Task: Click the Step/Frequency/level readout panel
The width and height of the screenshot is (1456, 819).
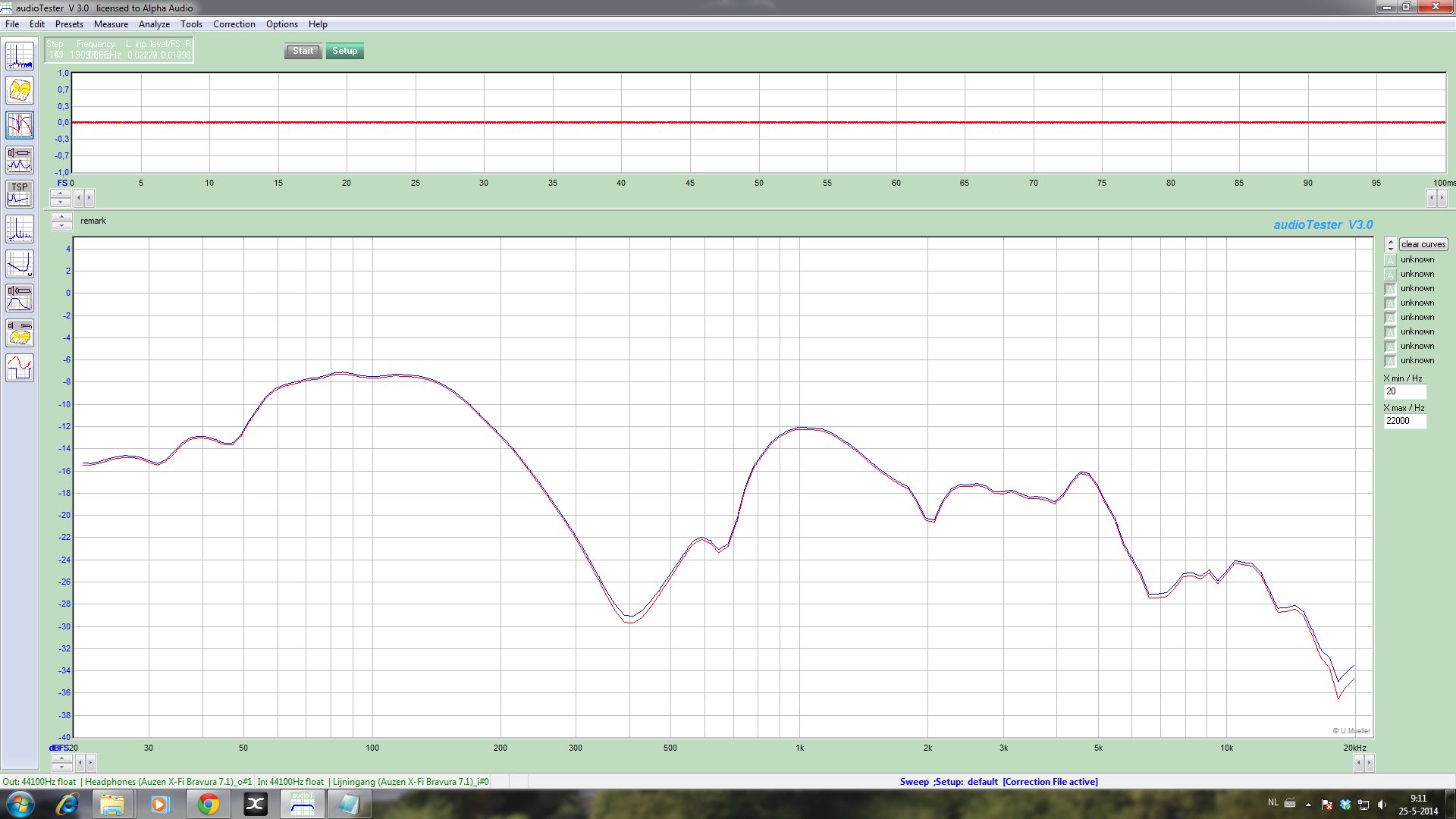Action: [119, 50]
